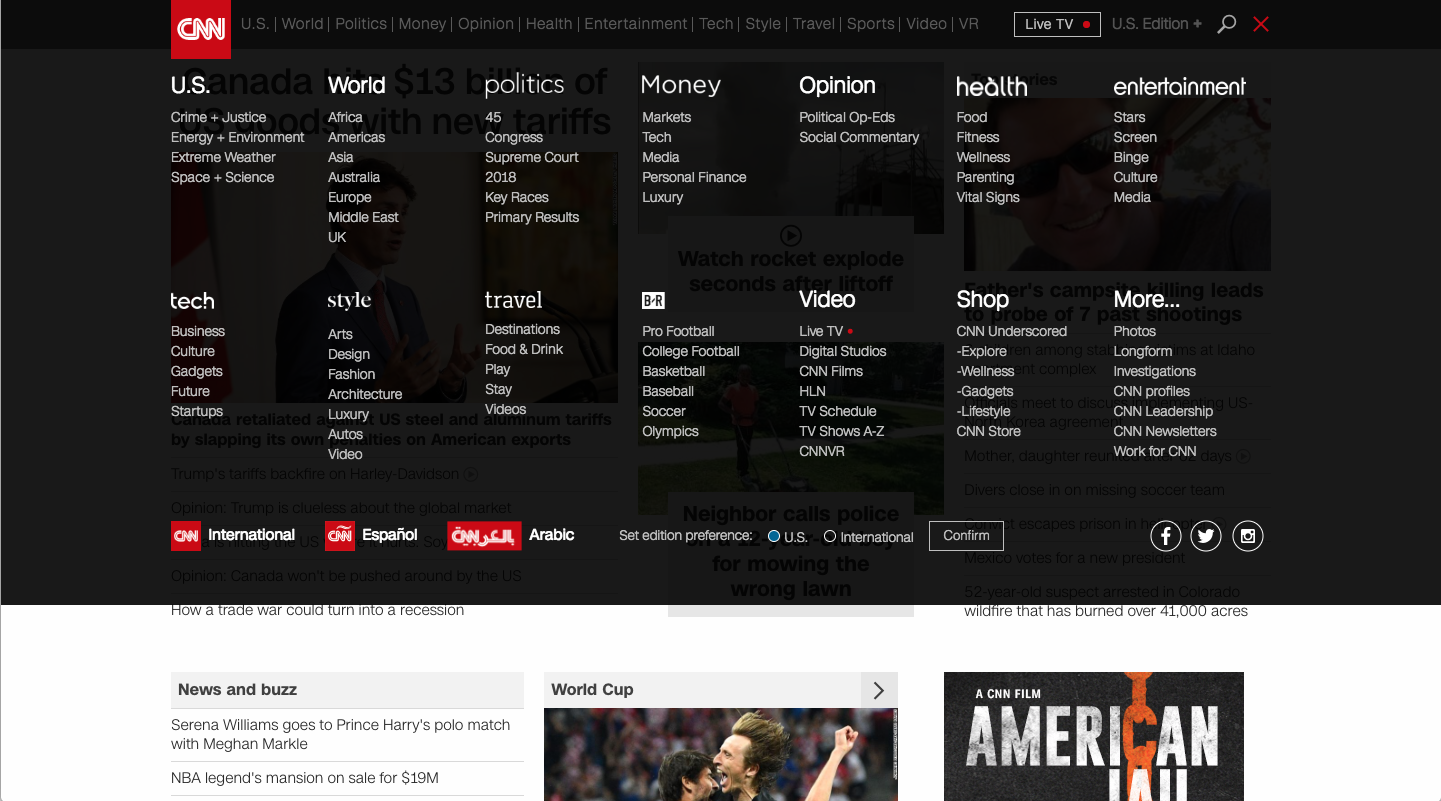Open the Crime + Justice link
Viewport: 1441px width, 801px height.
(219, 117)
